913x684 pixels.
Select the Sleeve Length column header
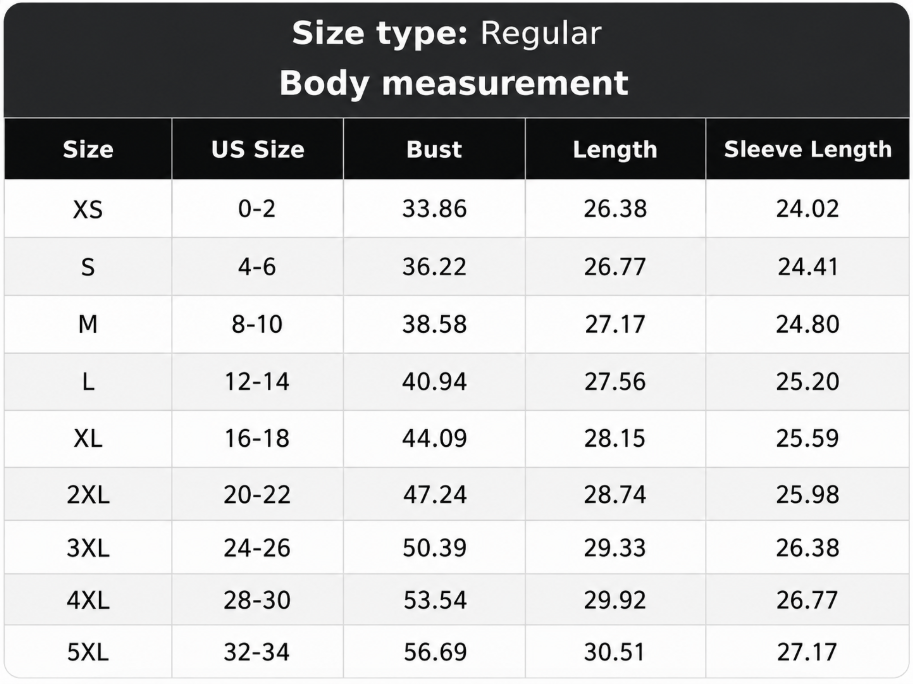pos(808,150)
